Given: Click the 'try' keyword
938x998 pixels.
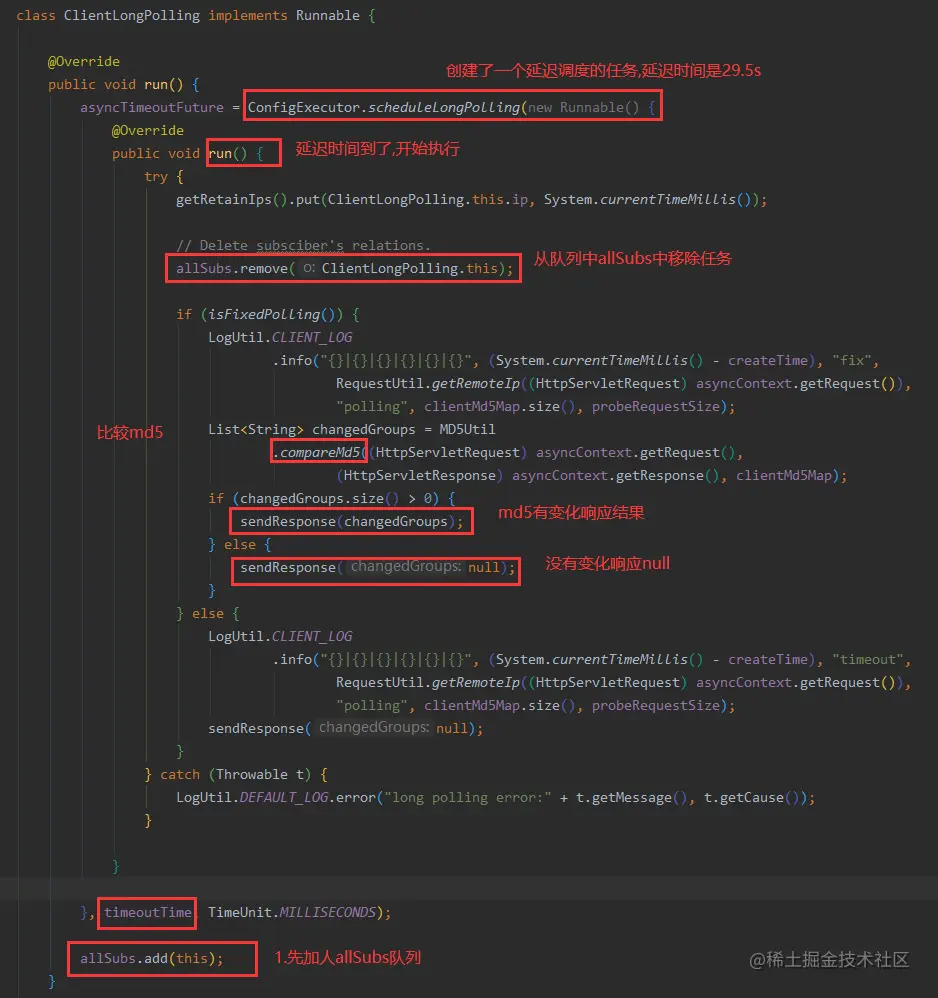Looking at the screenshot, I should 156,176.
